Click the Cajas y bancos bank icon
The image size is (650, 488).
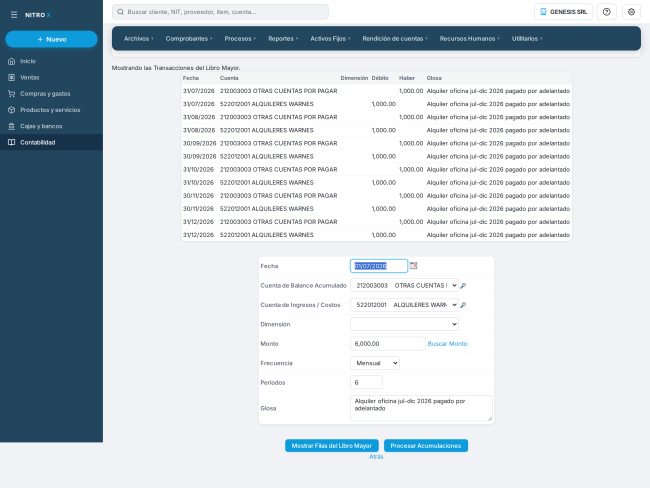(12, 126)
